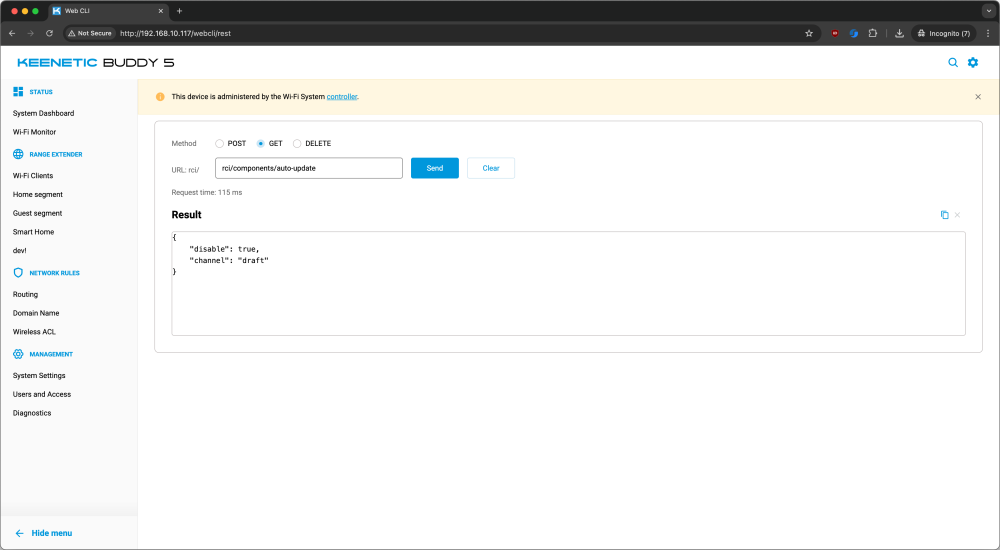
Task: Follow the controller link in the banner
Action: (341, 97)
